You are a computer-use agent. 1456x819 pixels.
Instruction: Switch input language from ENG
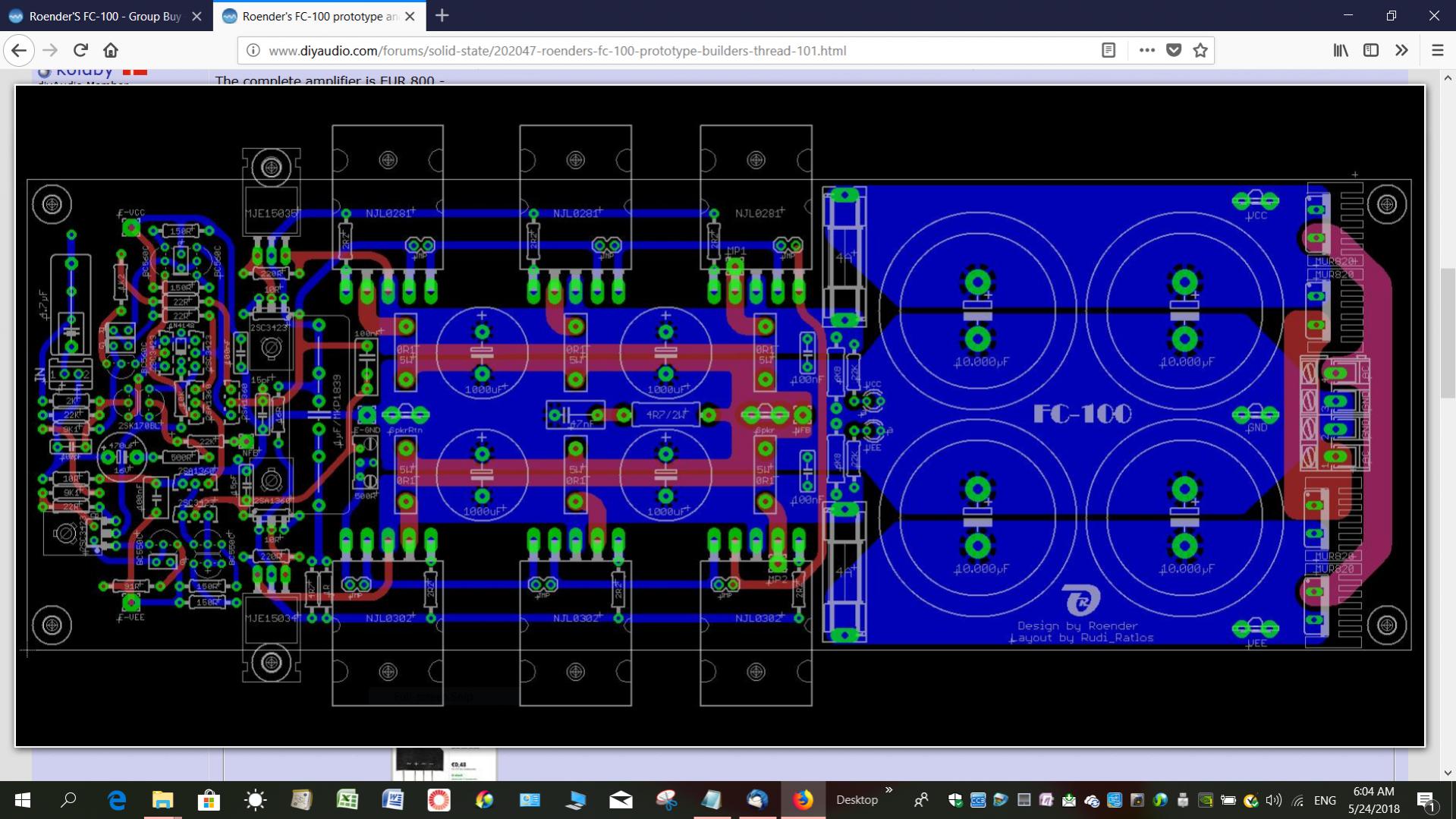1325,800
